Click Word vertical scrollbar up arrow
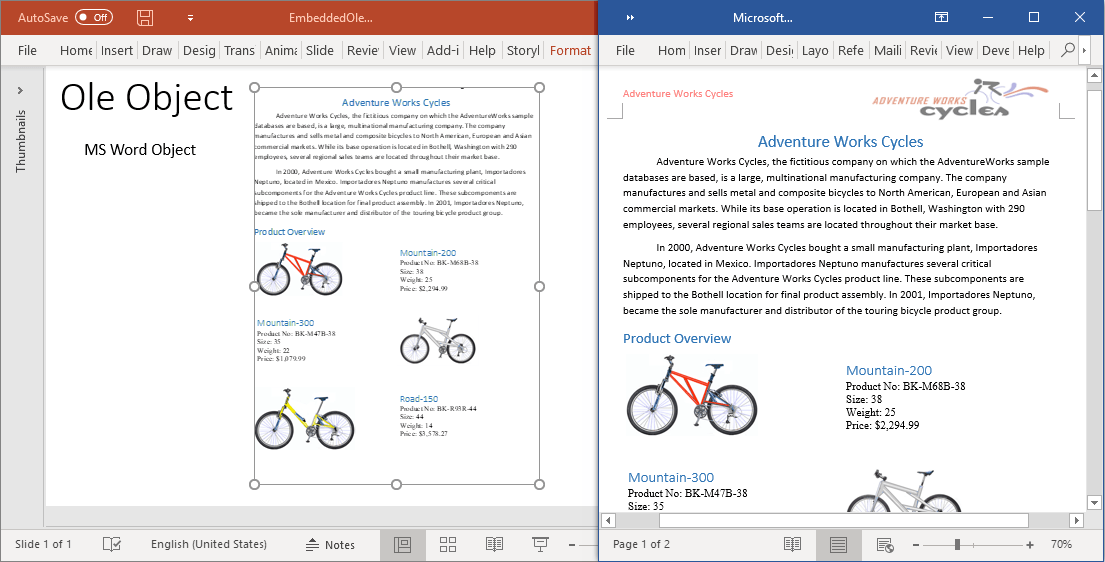The height and width of the screenshot is (562, 1105). (x=1094, y=75)
